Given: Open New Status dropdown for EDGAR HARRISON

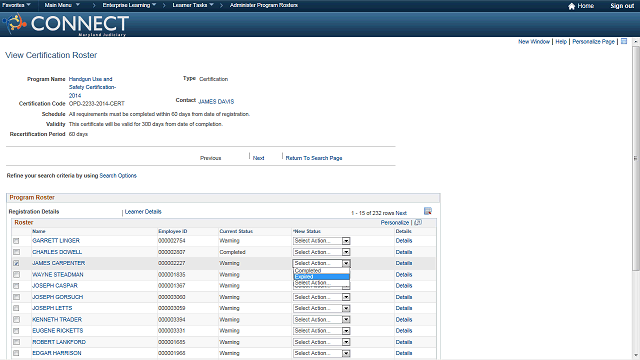Looking at the screenshot, I should pyautogui.click(x=321, y=353).
